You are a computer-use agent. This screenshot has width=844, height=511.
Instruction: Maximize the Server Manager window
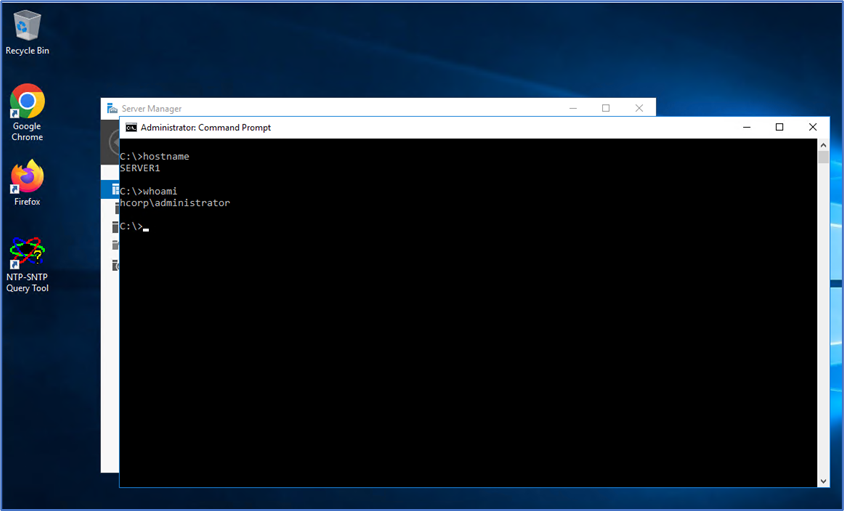click(605, 108)
